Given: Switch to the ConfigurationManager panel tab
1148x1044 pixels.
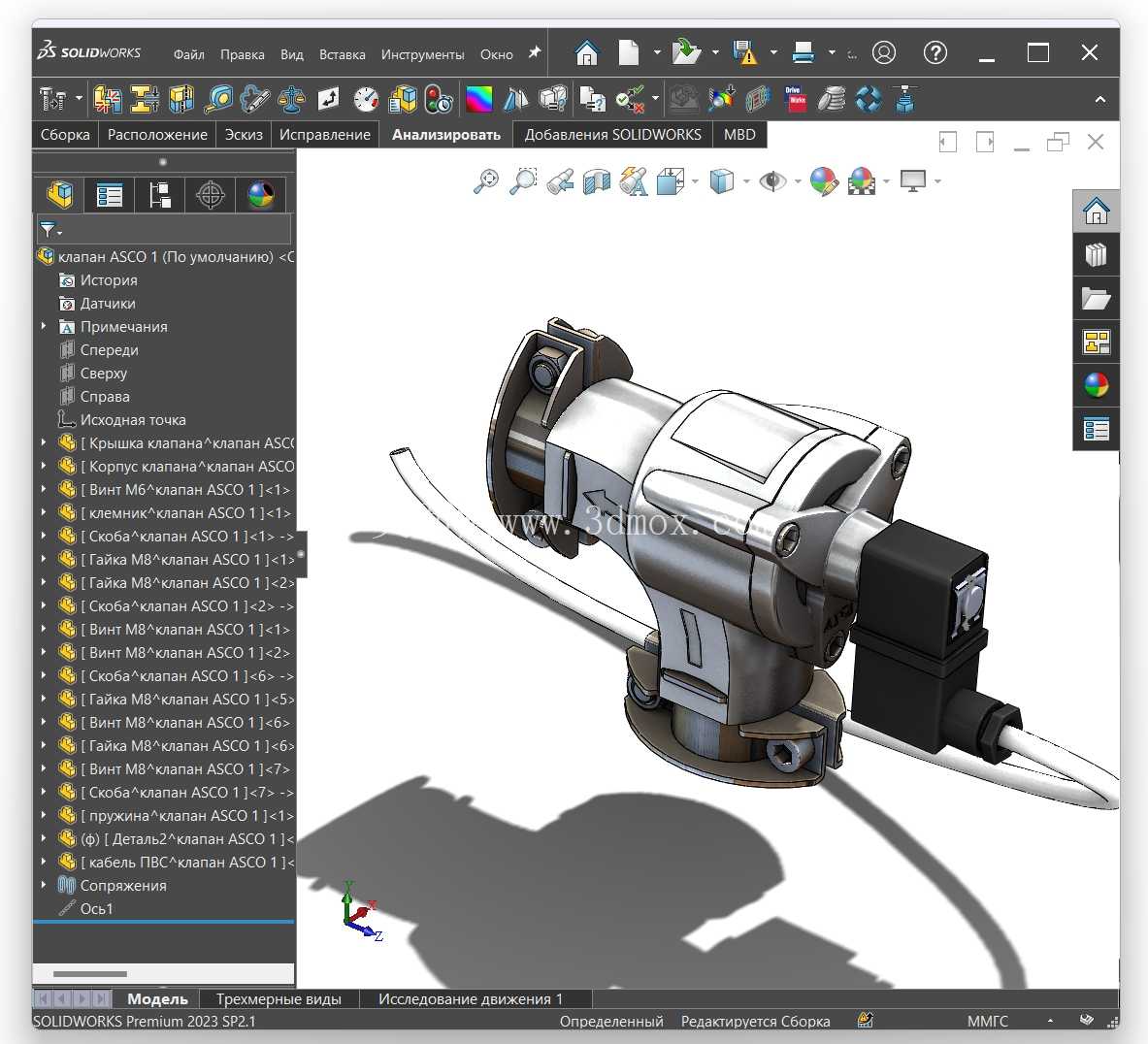Looking at the screenshot, I should click(159, 195).
